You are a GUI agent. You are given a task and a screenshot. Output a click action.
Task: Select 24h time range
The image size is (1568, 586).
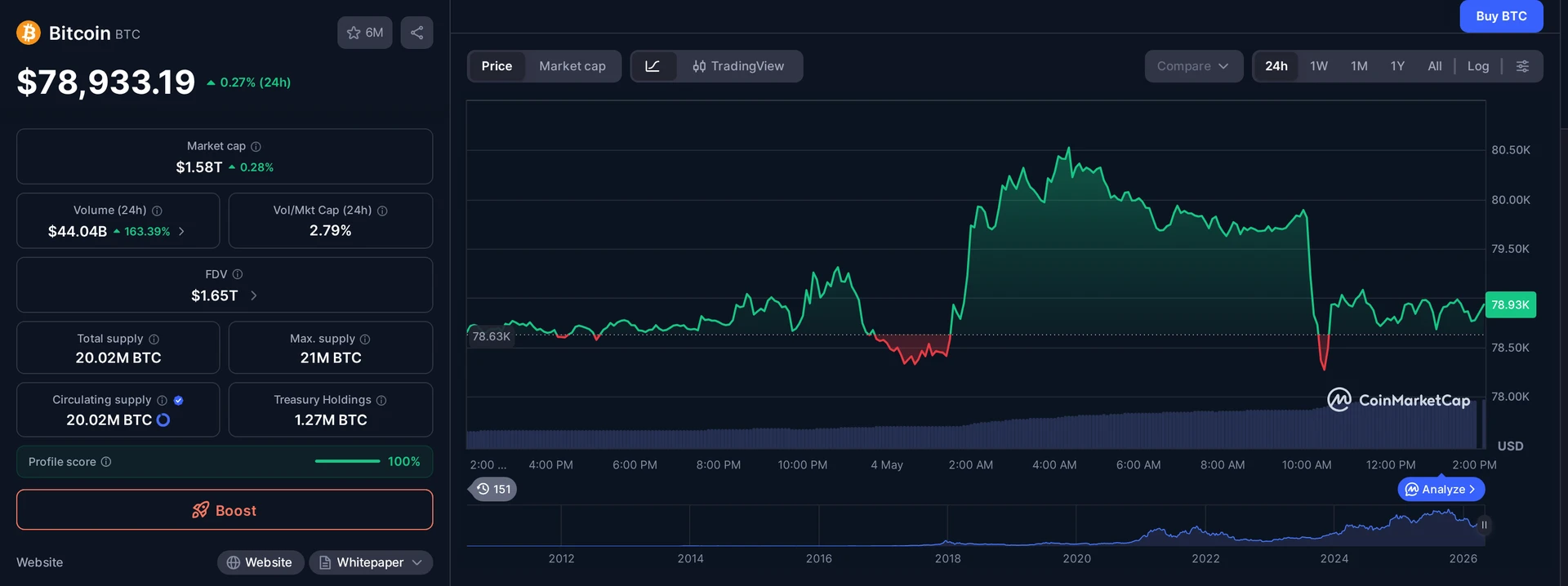[1276, 66]
